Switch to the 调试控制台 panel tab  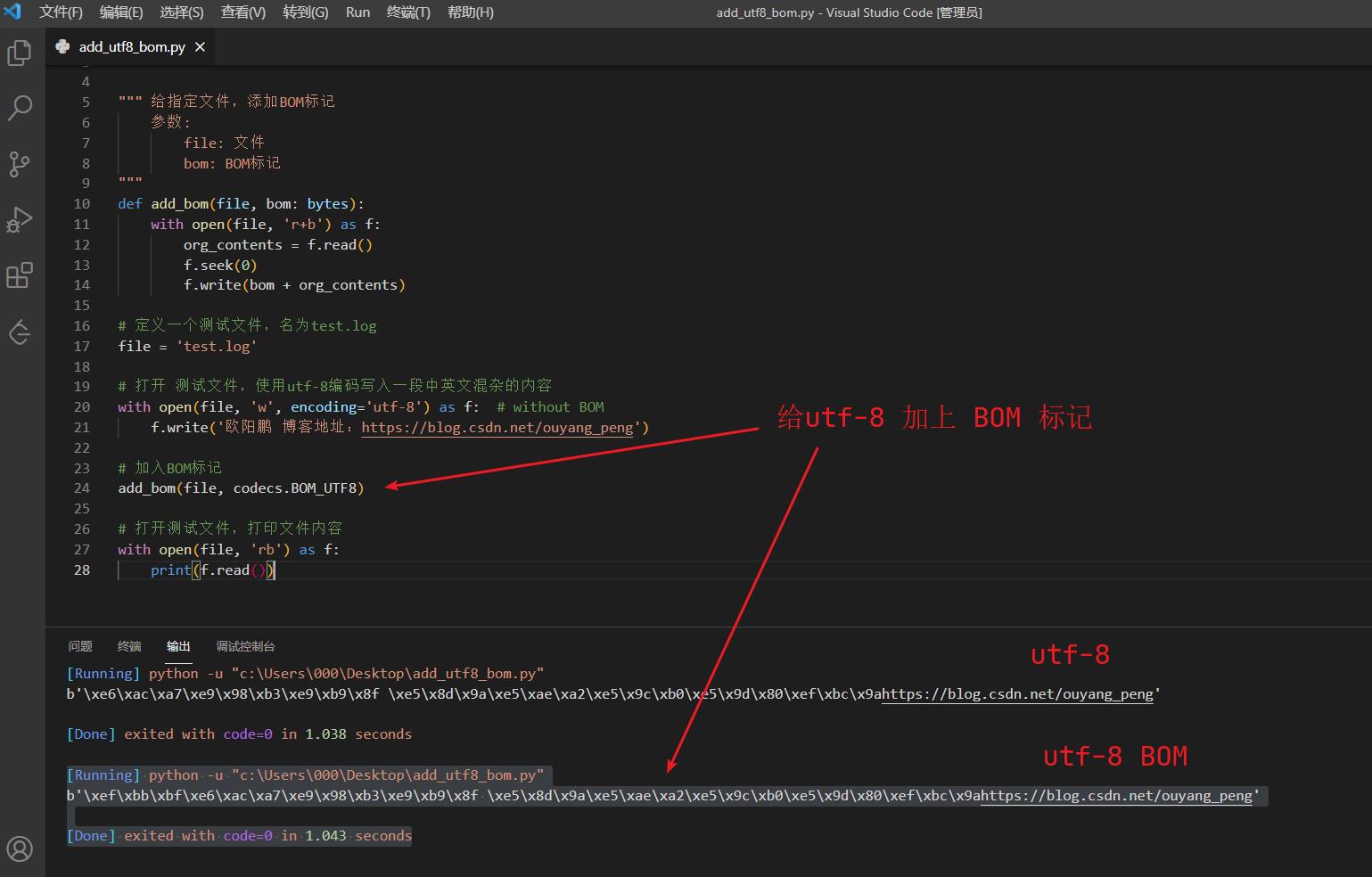[x=245, y=646]
